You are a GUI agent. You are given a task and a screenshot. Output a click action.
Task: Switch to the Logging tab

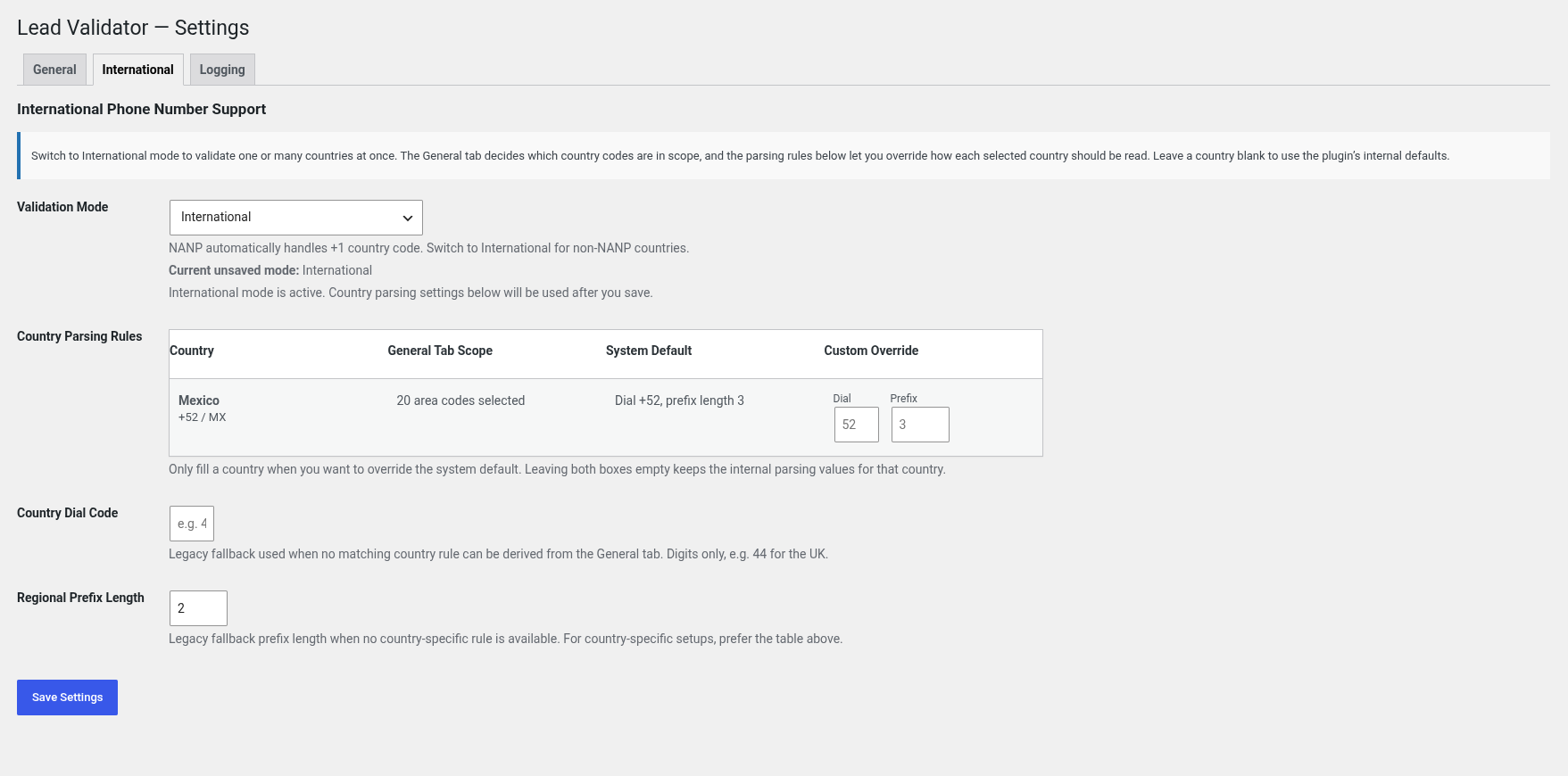click(222, 70)
